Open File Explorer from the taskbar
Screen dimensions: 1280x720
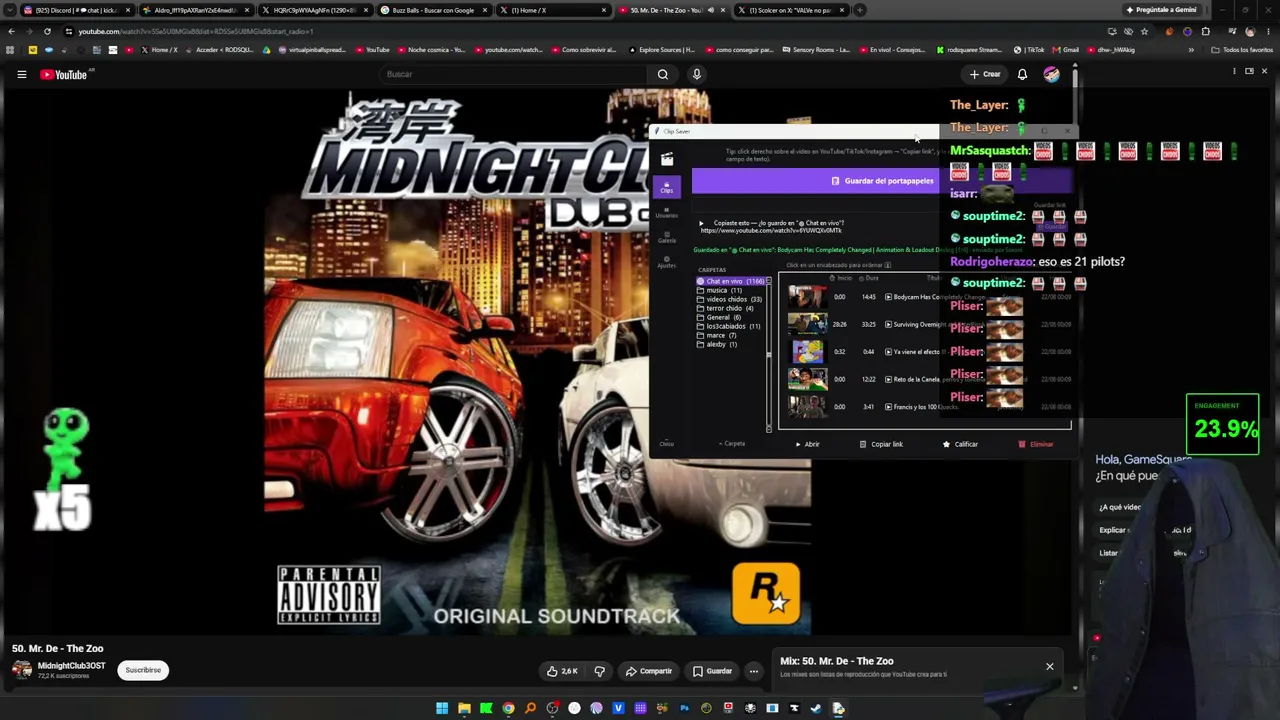pos(464,708)
